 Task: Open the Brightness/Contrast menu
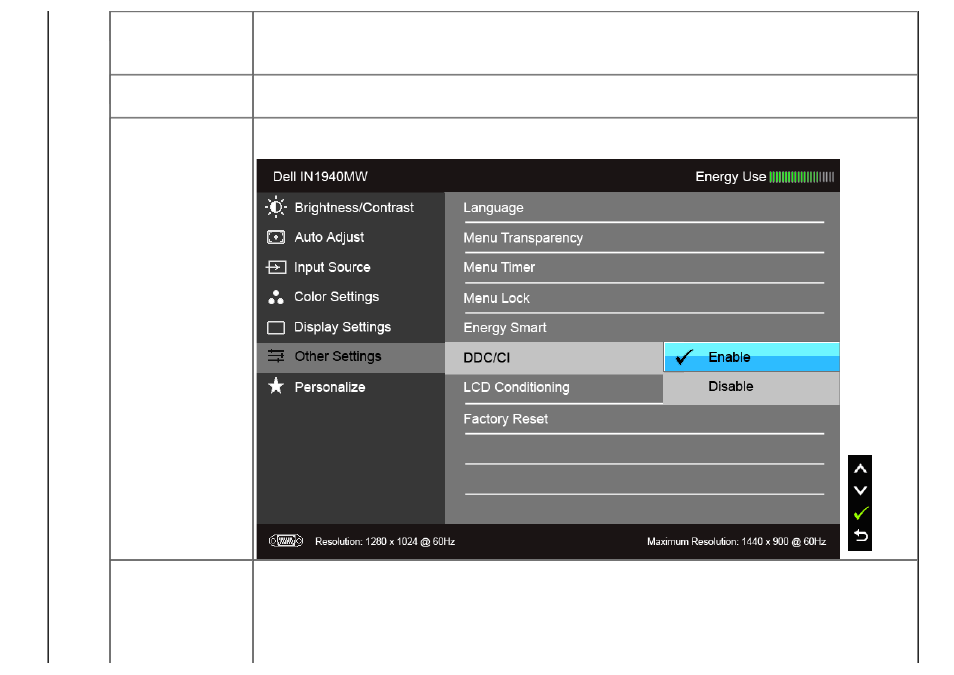pyautogui.click(x=351, y=208)
